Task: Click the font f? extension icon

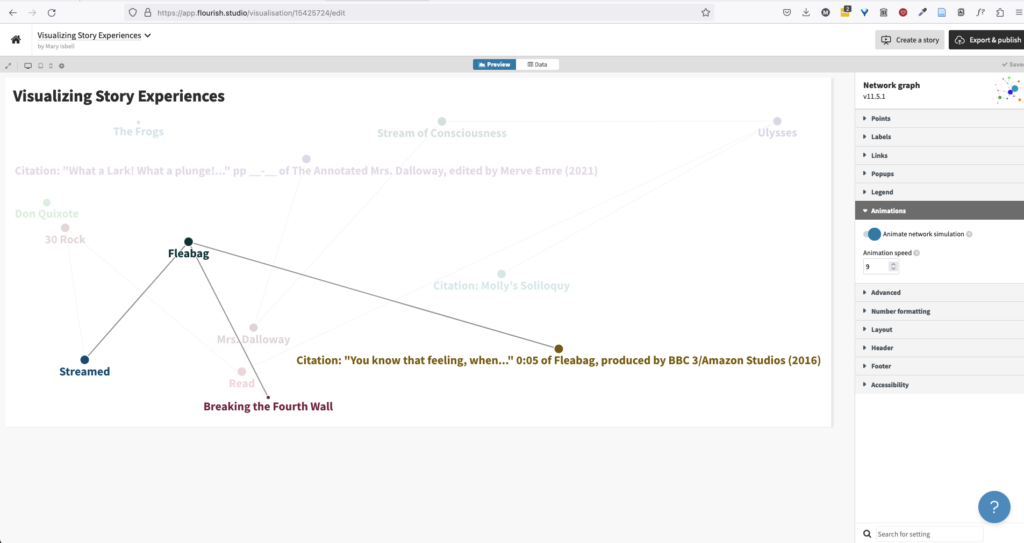Action: point(980,12)
